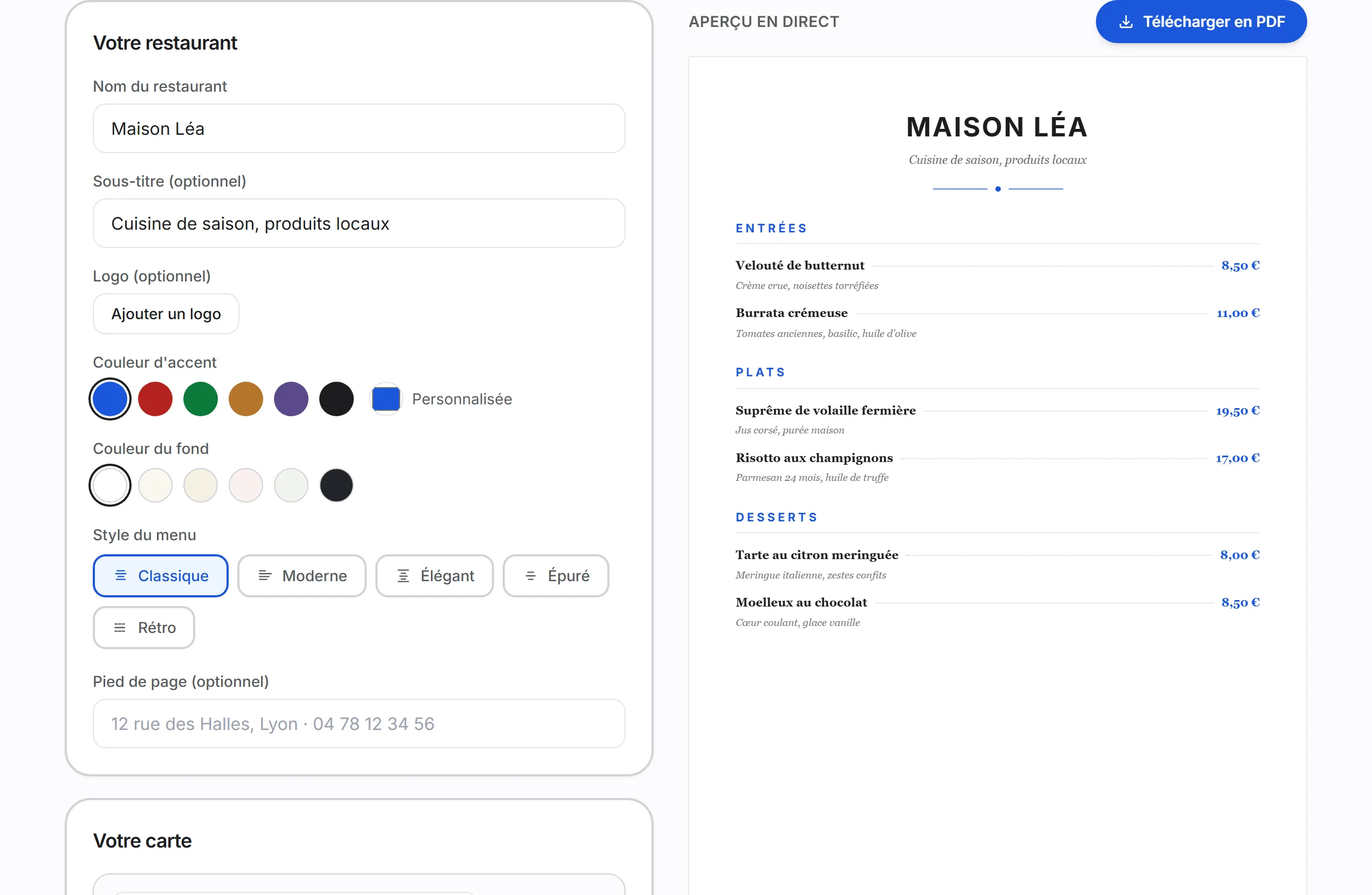This screenshot has width=1372, height=895.
Task: Click Velouté de butternut in the preview
Action: [x=800, y=265]
